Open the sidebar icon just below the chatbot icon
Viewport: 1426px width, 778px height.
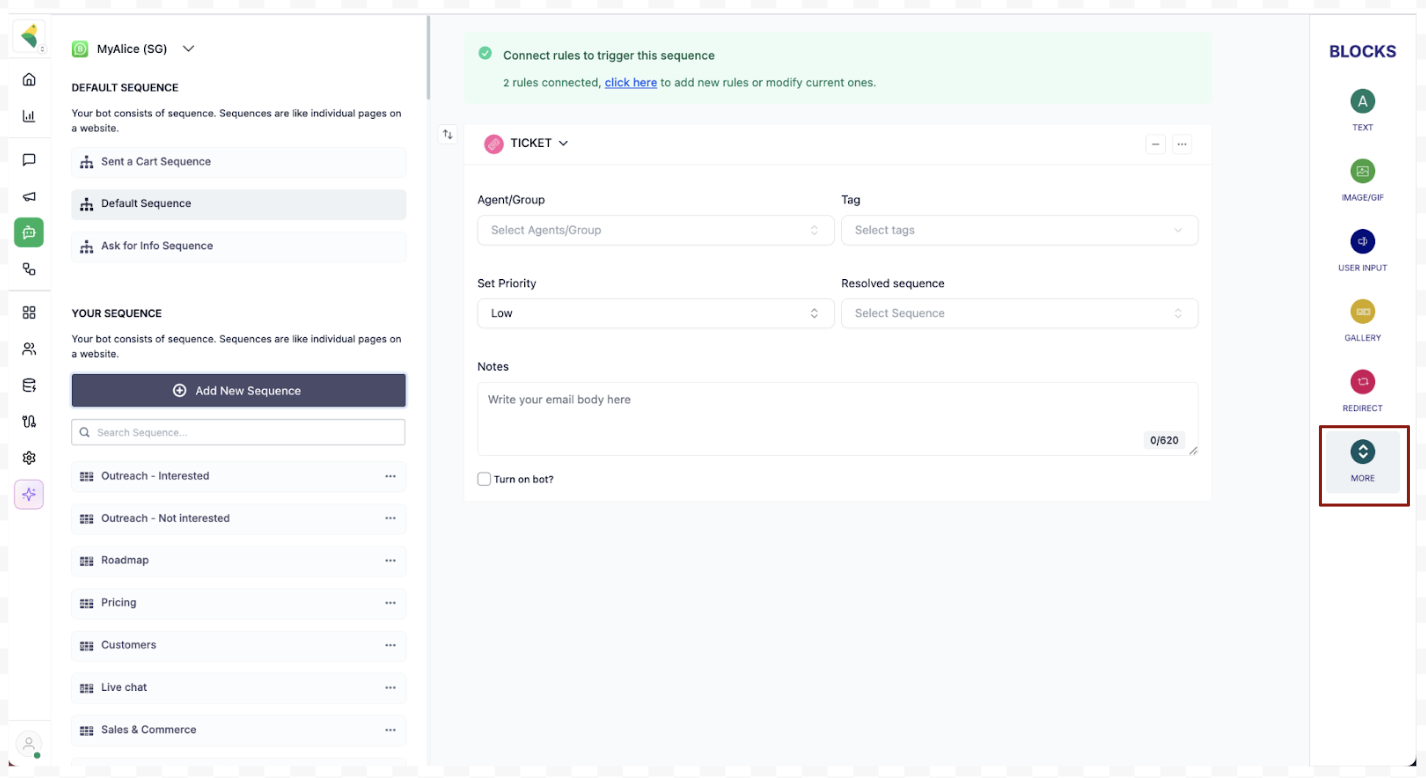[29, 269]
